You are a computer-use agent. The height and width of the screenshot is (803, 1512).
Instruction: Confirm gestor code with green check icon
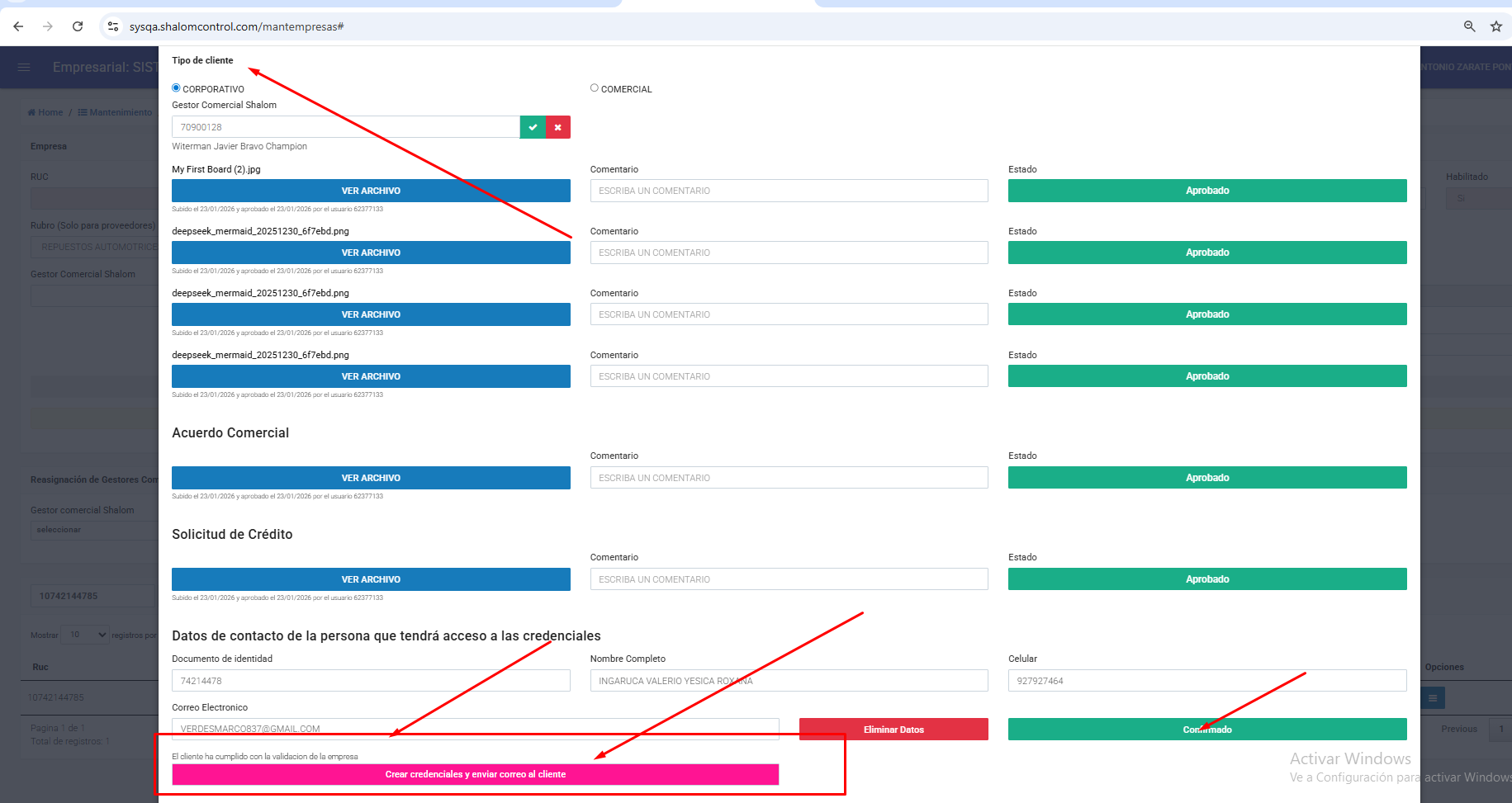(x=533, y=127)
